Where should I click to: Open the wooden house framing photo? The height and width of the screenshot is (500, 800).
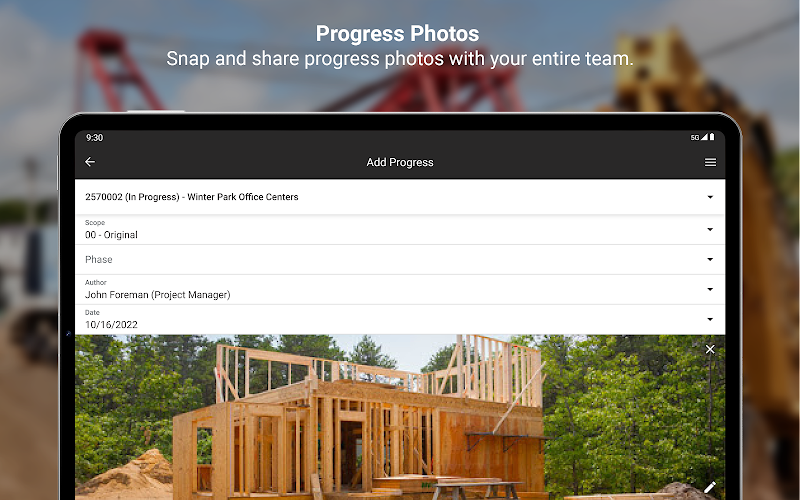click(x=400, y=417)
